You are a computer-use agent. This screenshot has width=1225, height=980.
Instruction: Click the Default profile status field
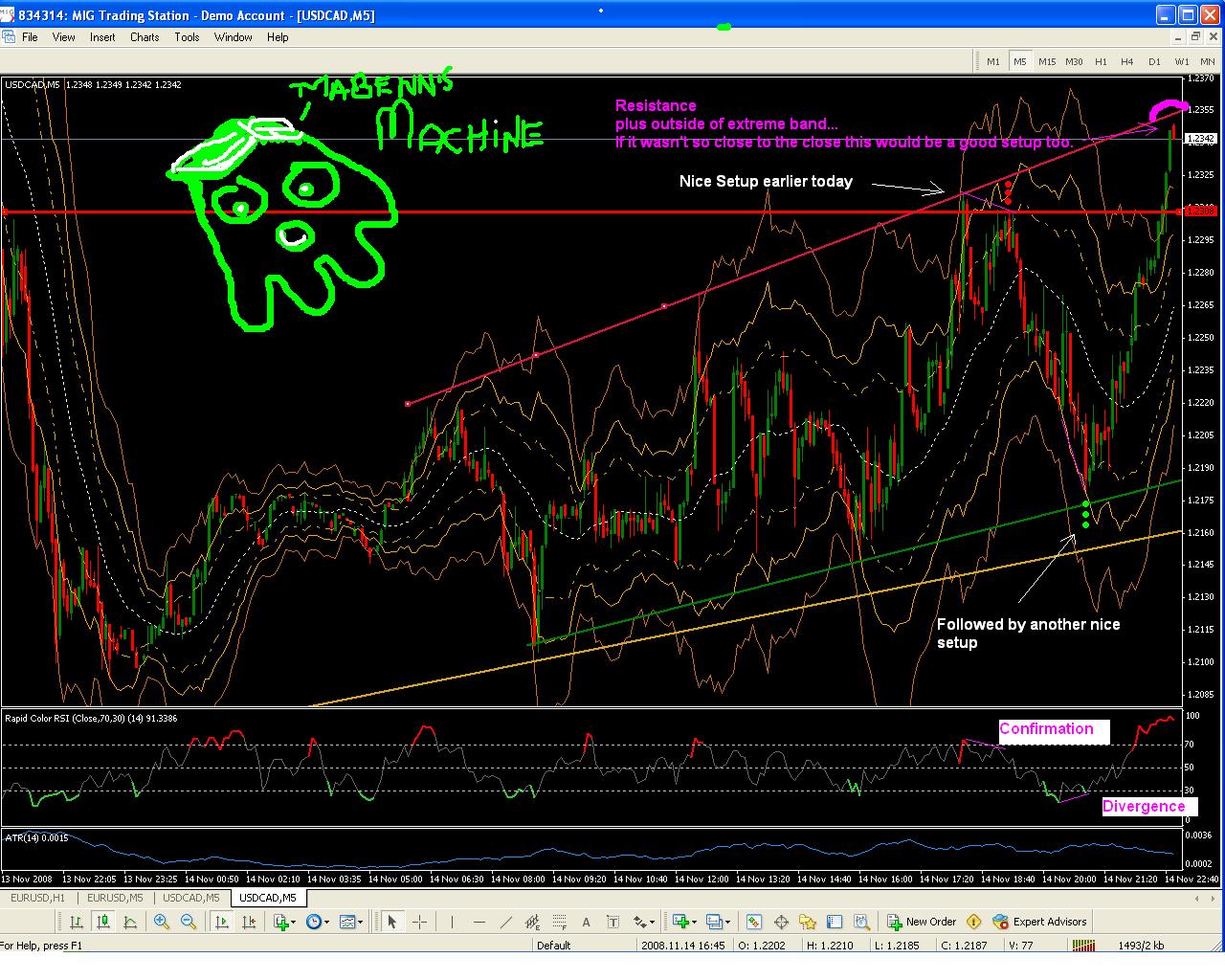coord(585,946)
